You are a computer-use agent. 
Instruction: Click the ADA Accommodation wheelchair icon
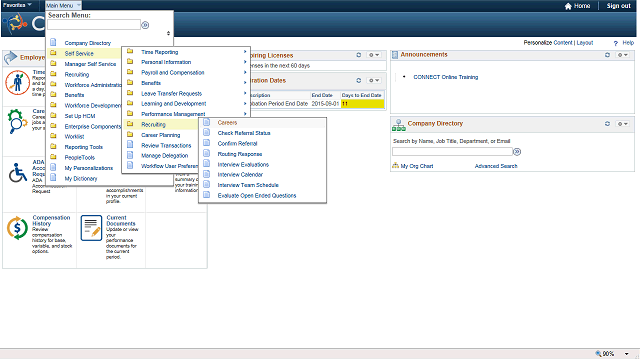pyautogui.click(x=18, y=173)
